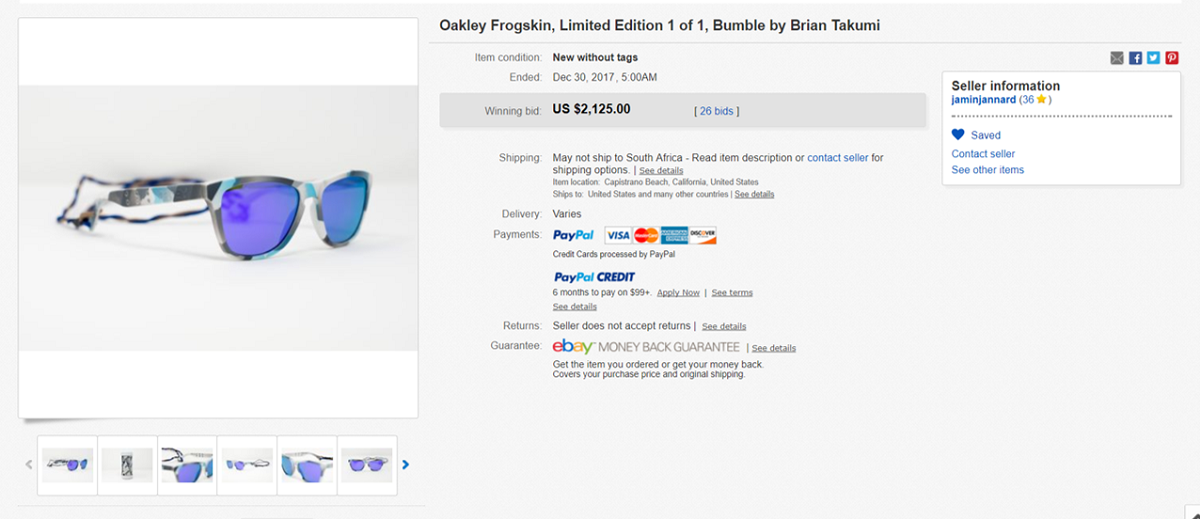This screenshot has width=1200, height=519.
Task: Open seller profile jaminjannard
Action: [983, 100]
